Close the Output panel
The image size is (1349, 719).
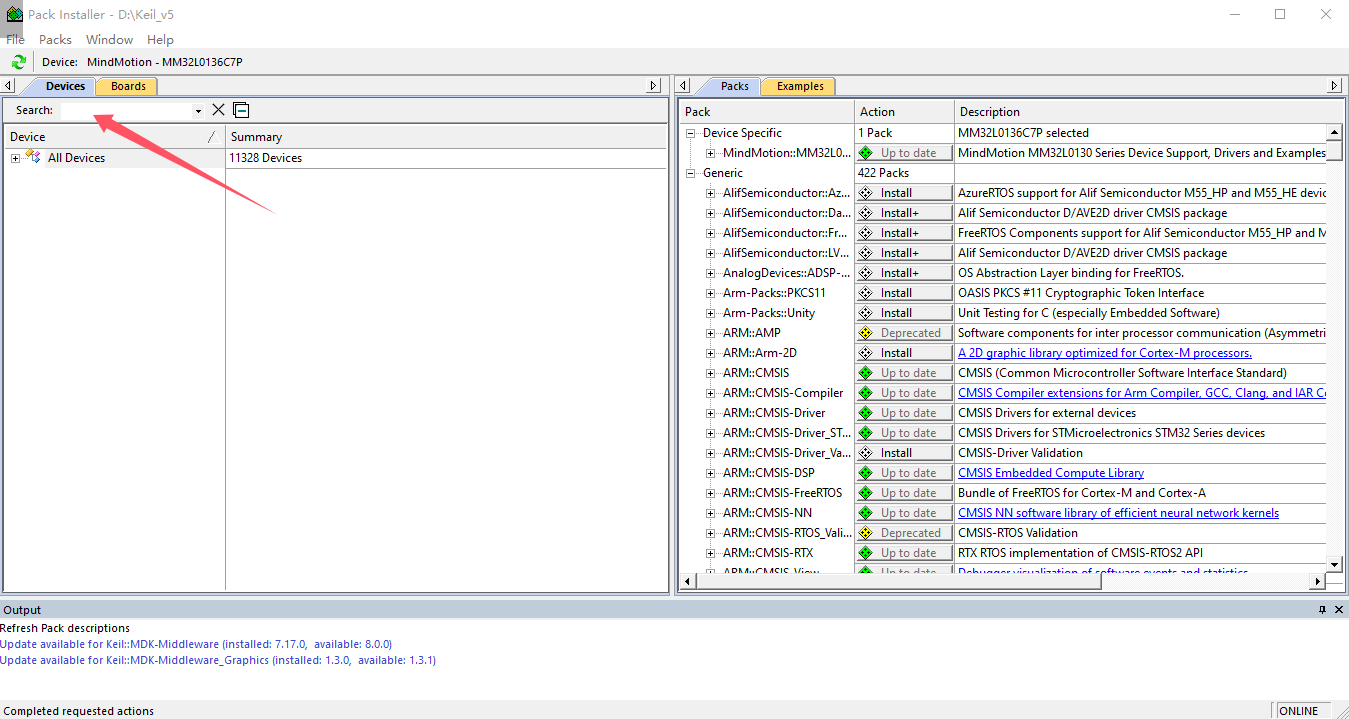1338,610
